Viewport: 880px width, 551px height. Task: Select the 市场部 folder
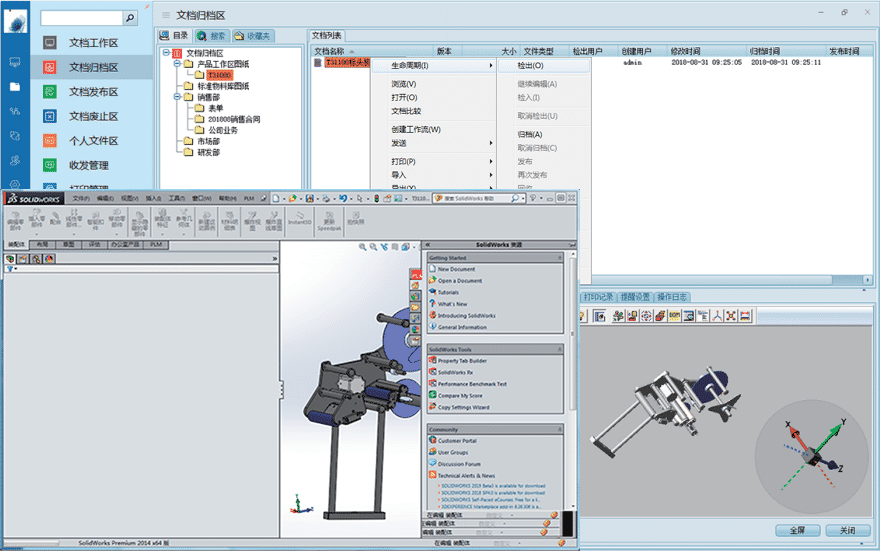pos(208,141)
